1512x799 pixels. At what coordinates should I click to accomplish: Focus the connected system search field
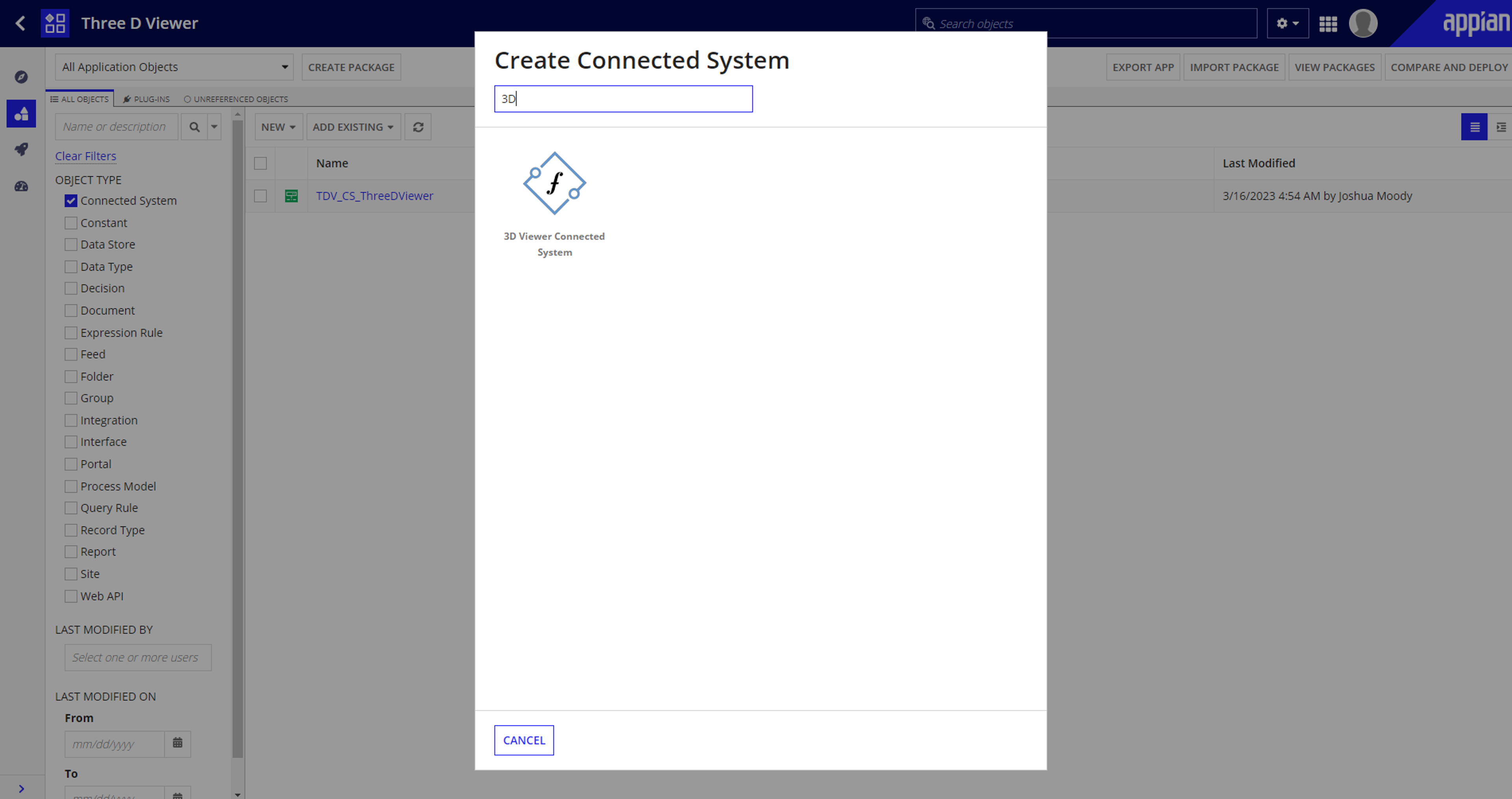click(623, 98)
